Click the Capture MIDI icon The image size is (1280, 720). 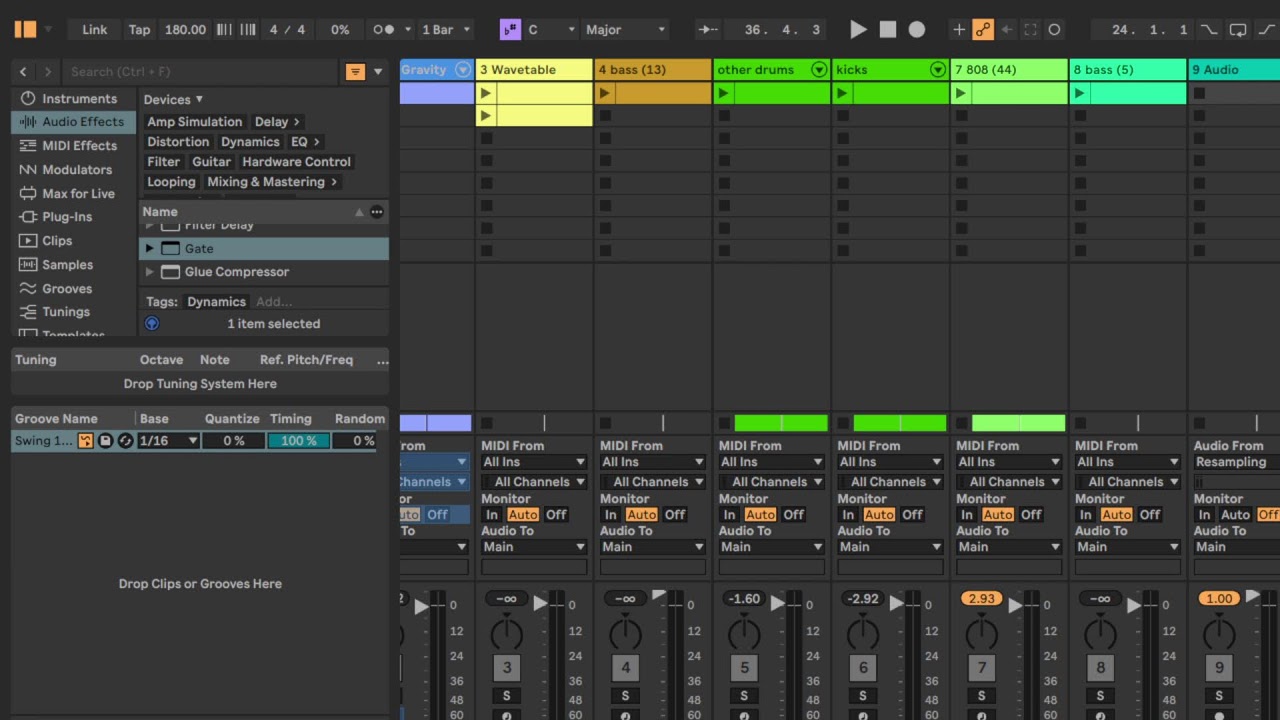1030,30
